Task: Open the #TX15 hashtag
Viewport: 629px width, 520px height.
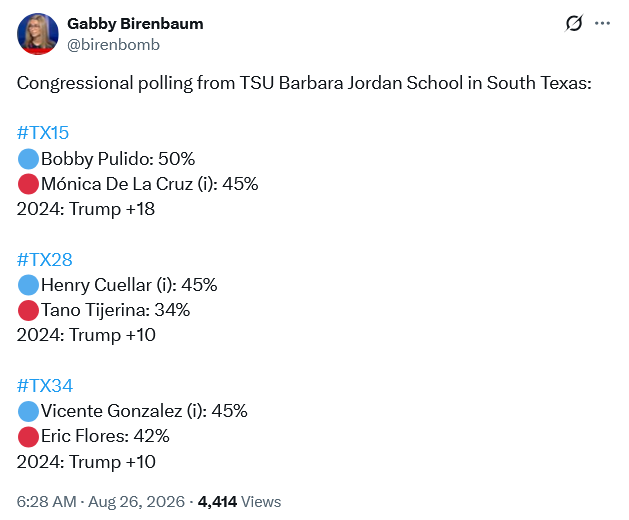Action: (43, 133)
